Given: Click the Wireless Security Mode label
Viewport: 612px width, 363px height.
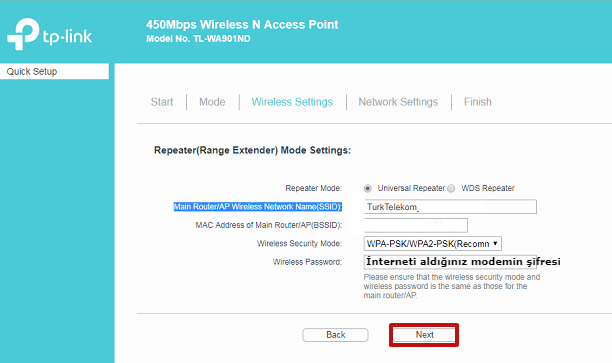Looking at the screenshot, I should click(299, 244).
